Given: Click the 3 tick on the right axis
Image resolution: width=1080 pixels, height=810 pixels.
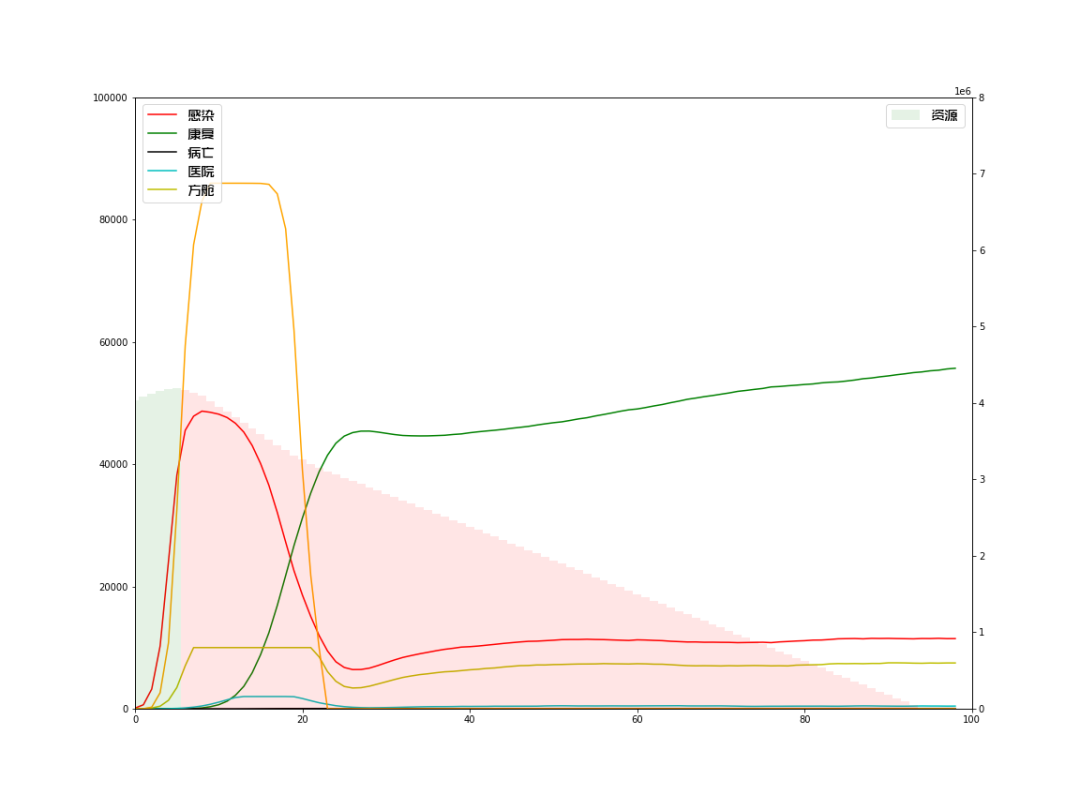Looking at the screenshot, I should [982, 479].
